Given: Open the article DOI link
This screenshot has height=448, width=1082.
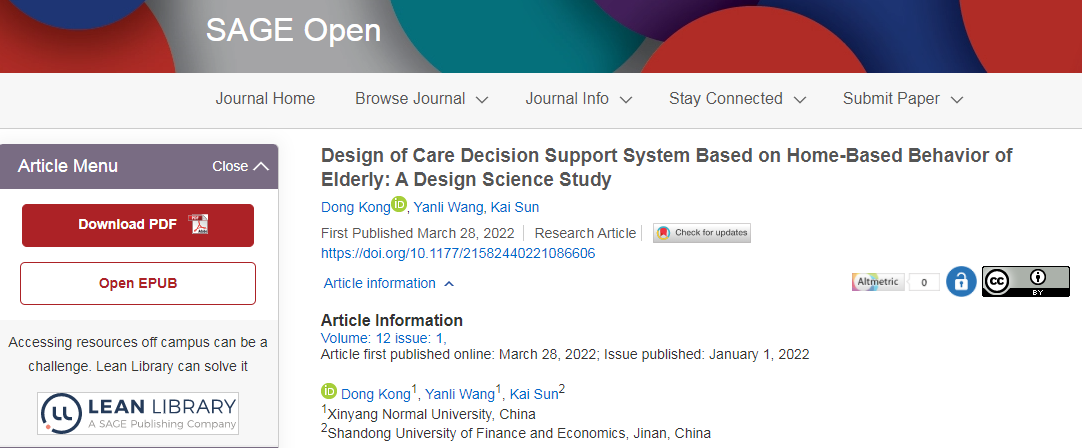Looking at the screenshot, I should (x=458, y=254).
